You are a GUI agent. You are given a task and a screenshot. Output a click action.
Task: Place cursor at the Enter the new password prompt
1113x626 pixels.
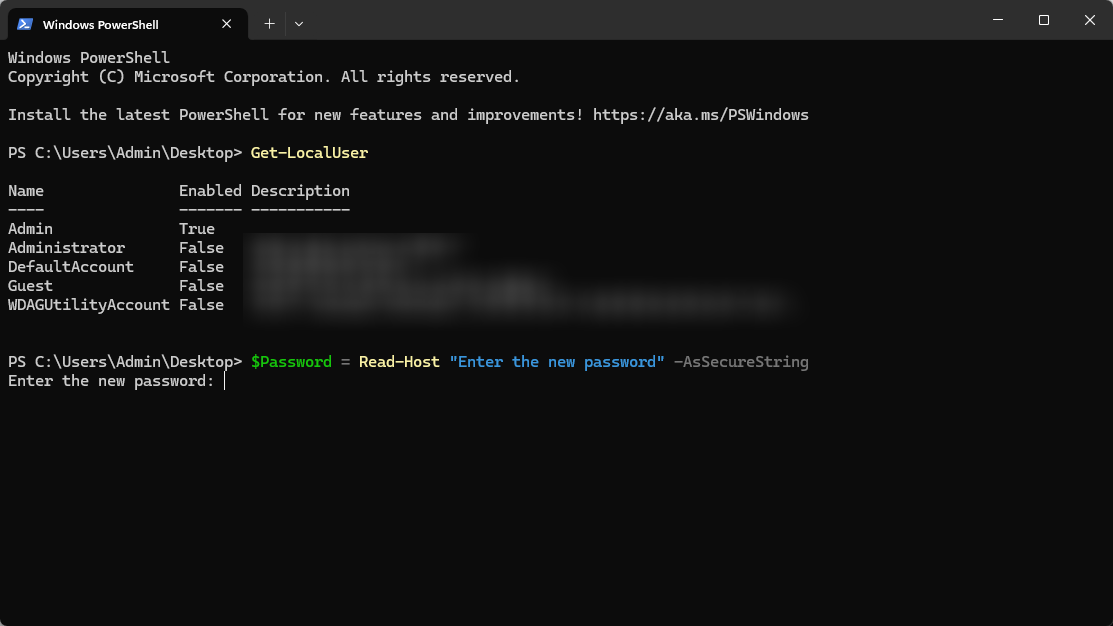(226, 380)
